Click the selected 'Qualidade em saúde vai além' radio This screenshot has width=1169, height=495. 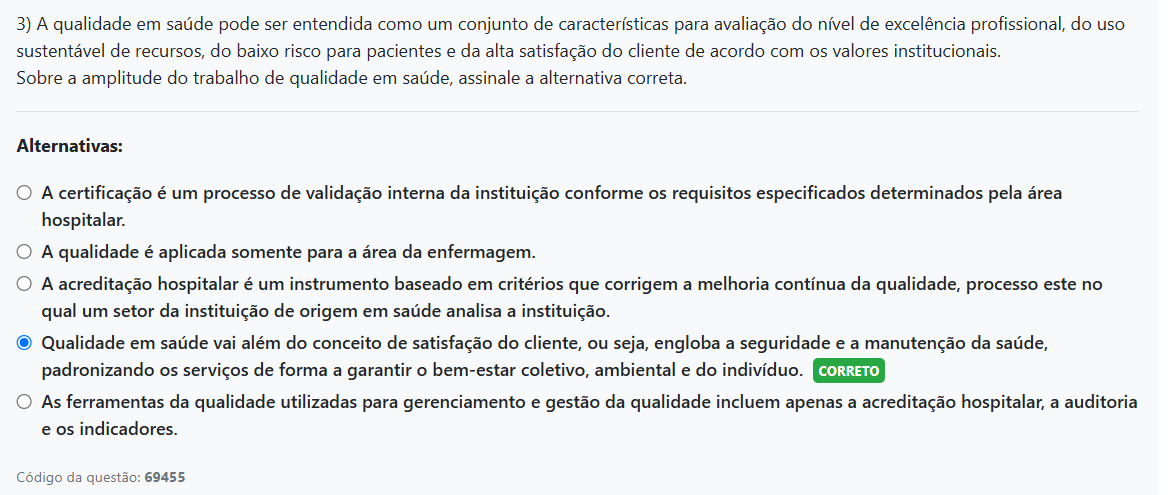(24, 343)
